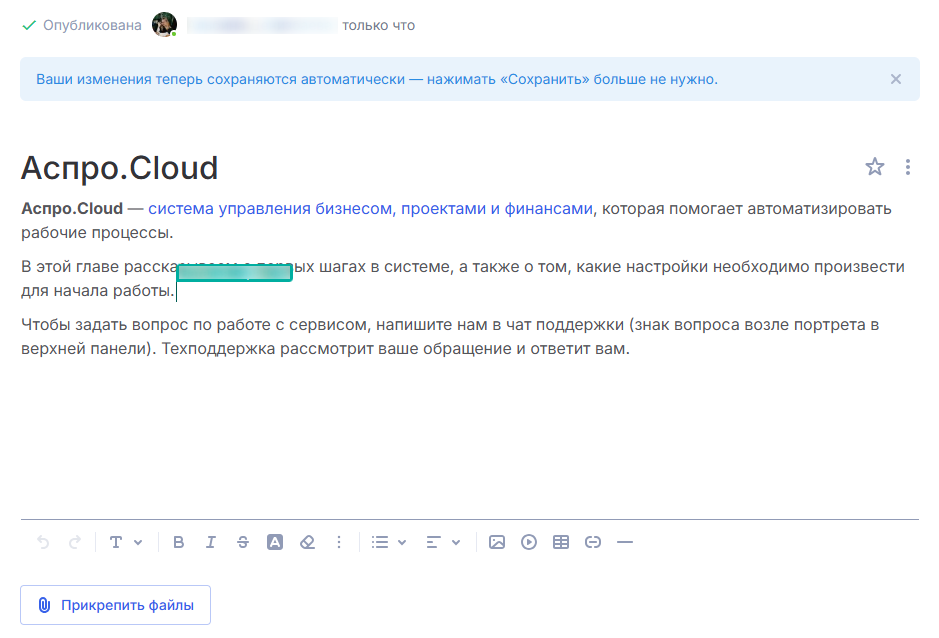Screen dimensions: 939x638
Task: Insert a table from the toolbar
Action: click(561, 542)
